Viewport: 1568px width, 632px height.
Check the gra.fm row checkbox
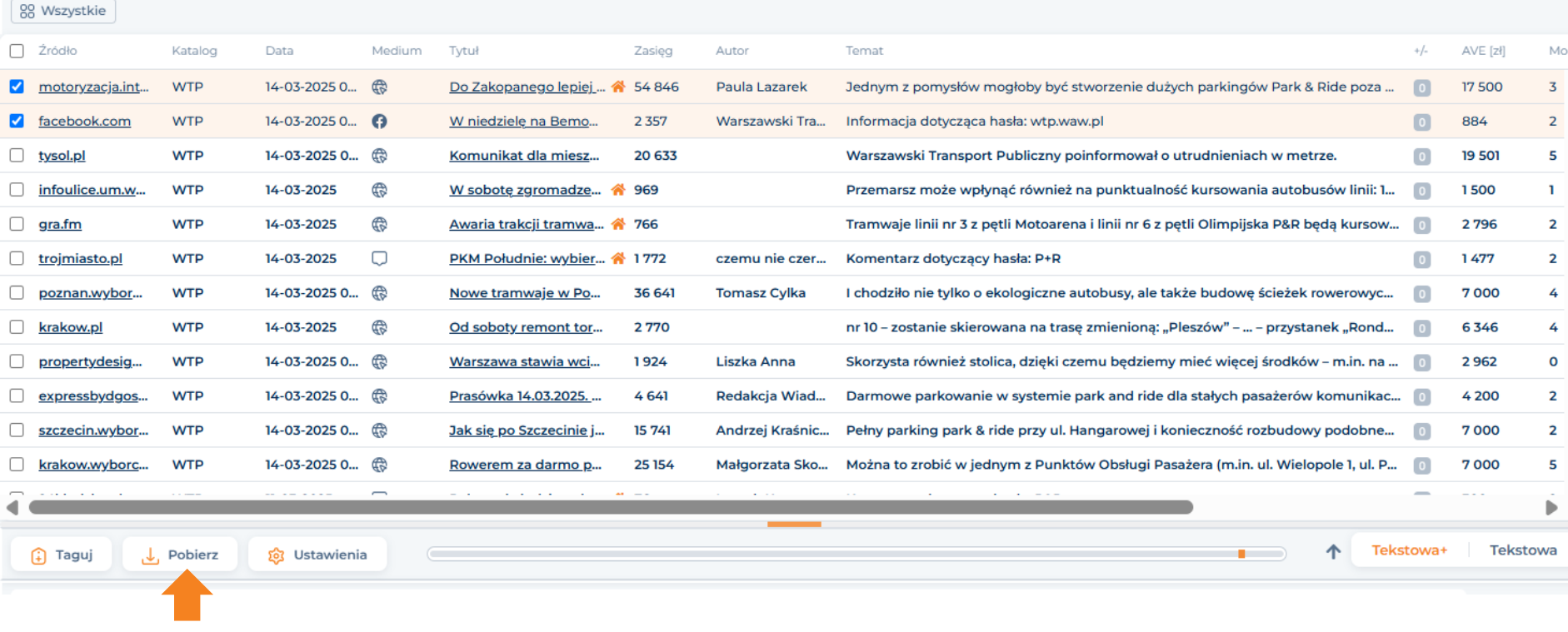pyautogui.click(x=17, y=224)
